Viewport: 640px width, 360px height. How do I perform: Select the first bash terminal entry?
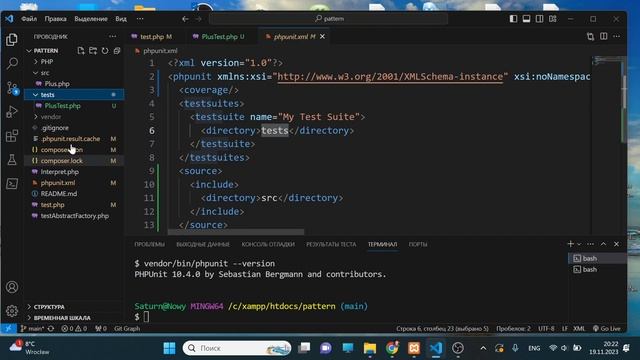[597, 258]
